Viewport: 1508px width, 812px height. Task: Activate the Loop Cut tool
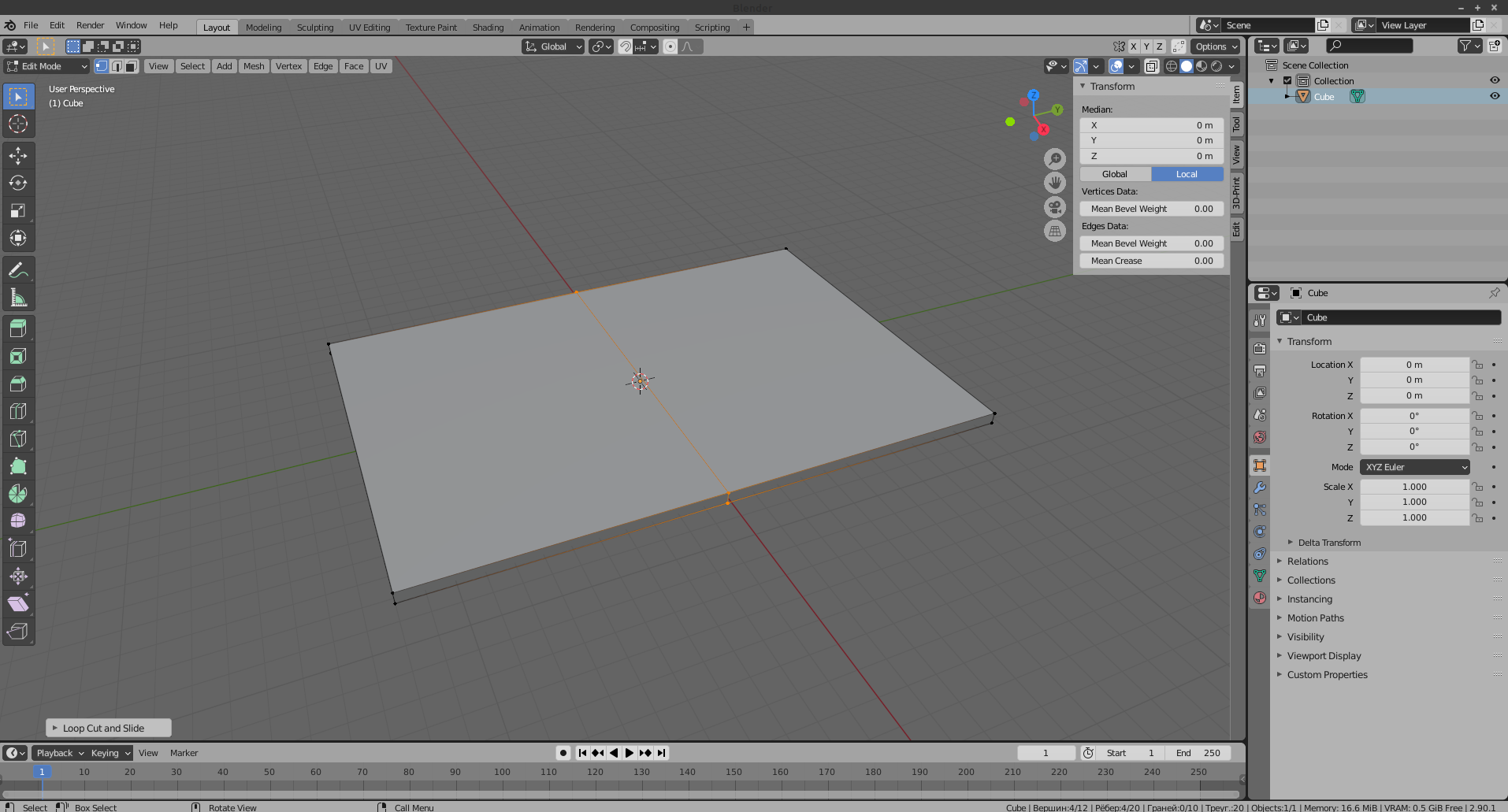click(18, 411)
